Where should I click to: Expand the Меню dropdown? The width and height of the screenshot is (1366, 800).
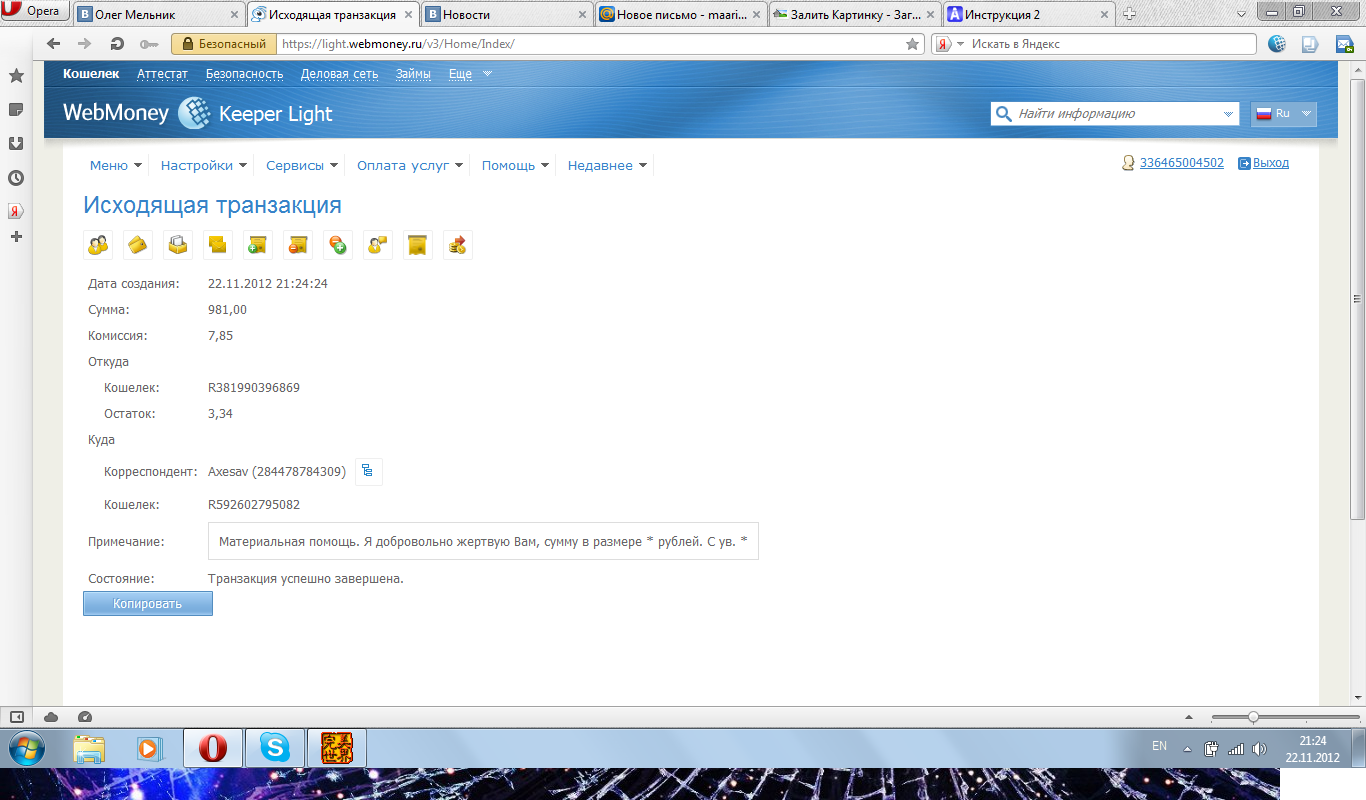point(116,166)
